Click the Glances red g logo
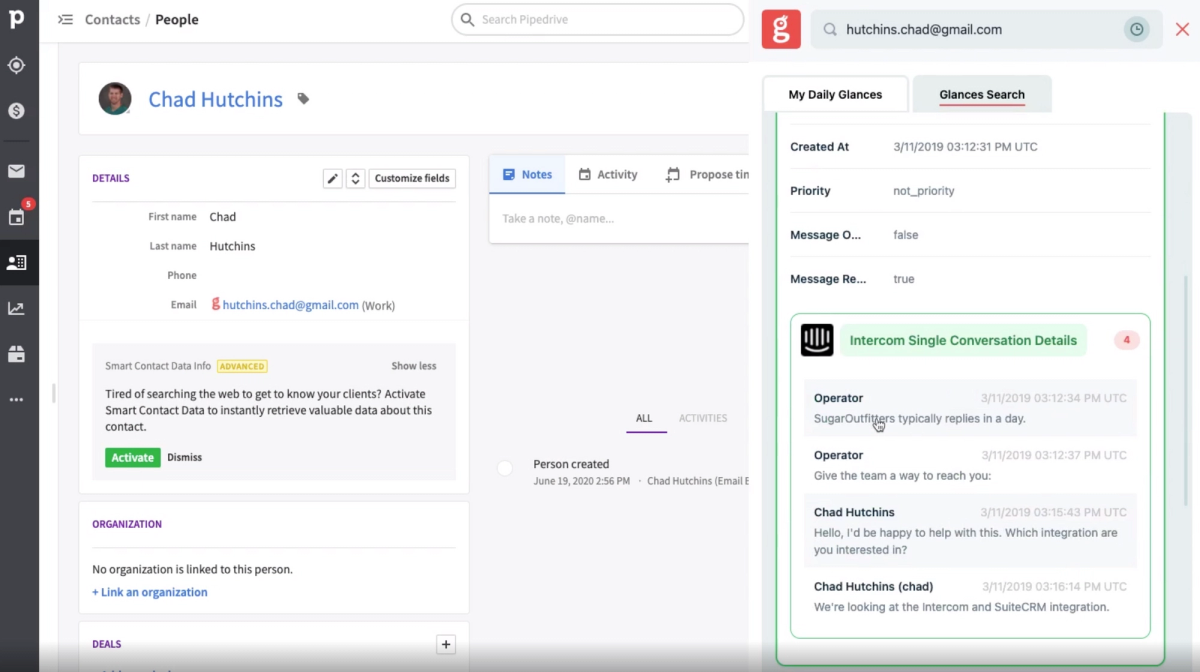 point(781,29)
